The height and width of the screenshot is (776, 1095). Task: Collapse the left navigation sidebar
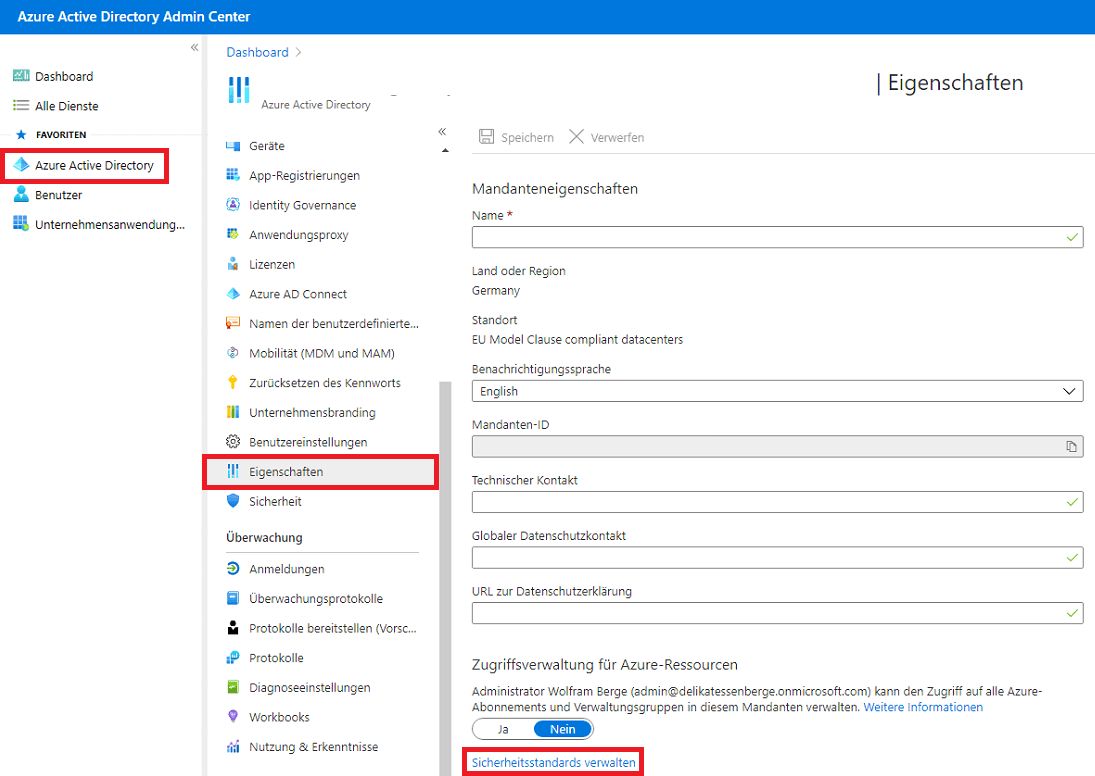(x=194, y=47)
